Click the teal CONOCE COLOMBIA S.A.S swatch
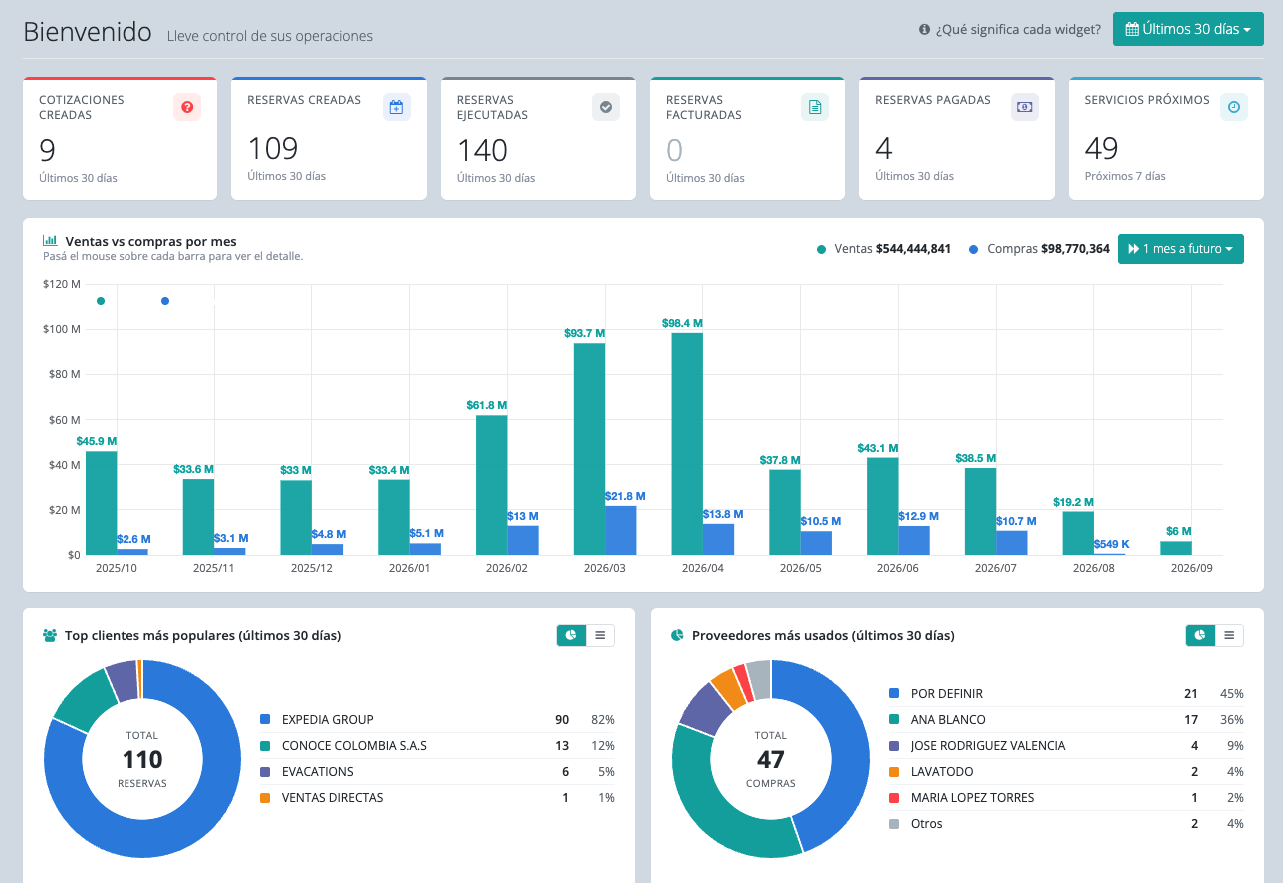 pos(265,745)
